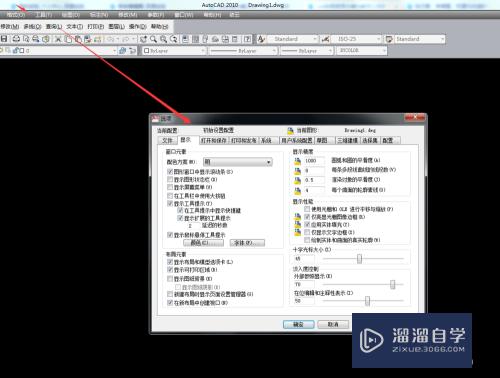
Task: Click the Publish toolbar icon
Action: click(36, 39)
